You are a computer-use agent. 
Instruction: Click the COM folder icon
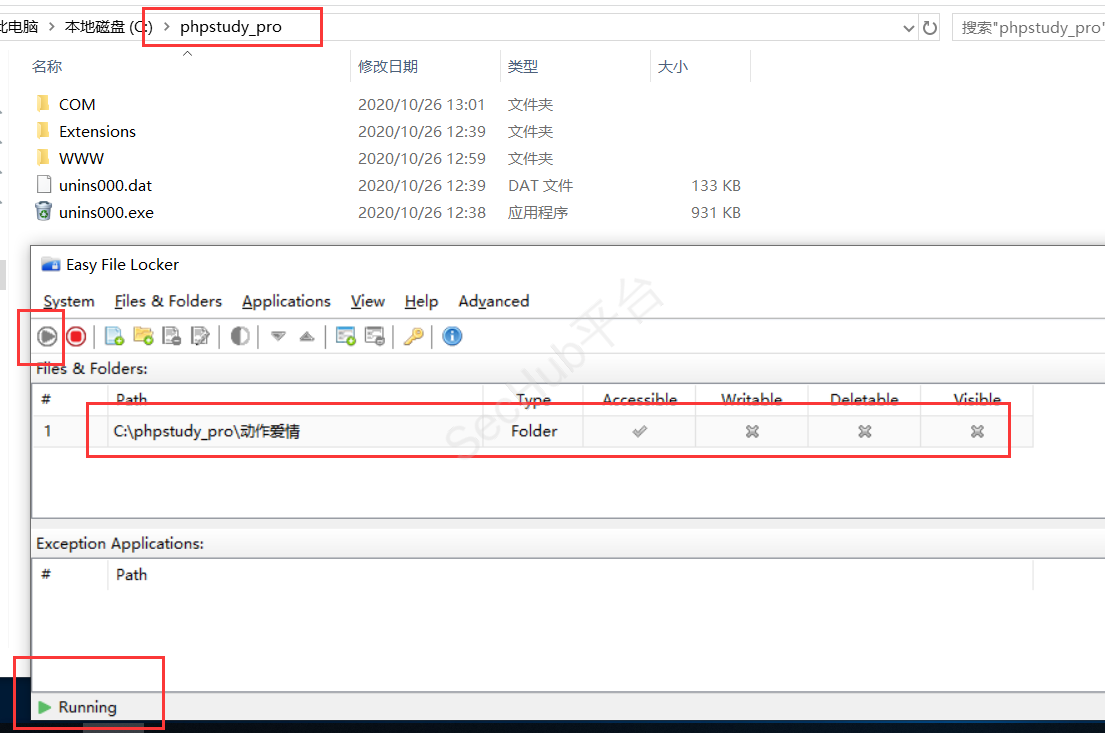[44, 104]
